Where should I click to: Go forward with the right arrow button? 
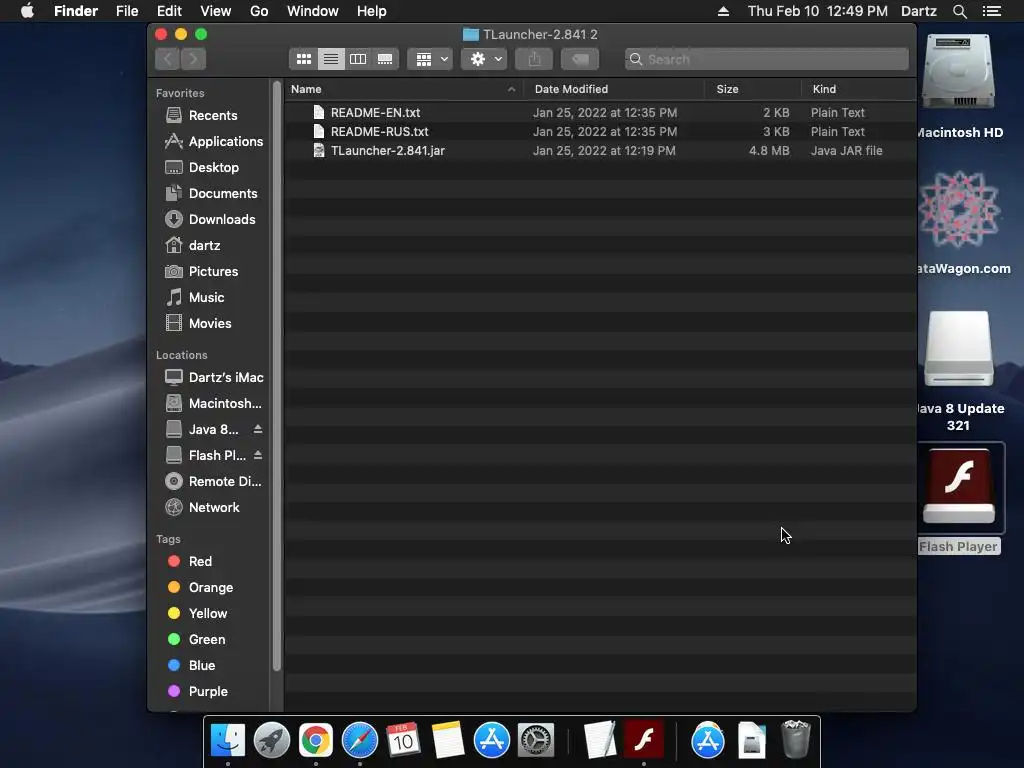pos(193,59)
